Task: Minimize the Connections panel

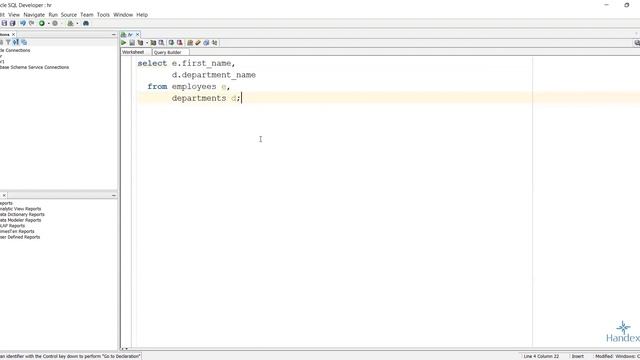Action: [x=114, y=35]
